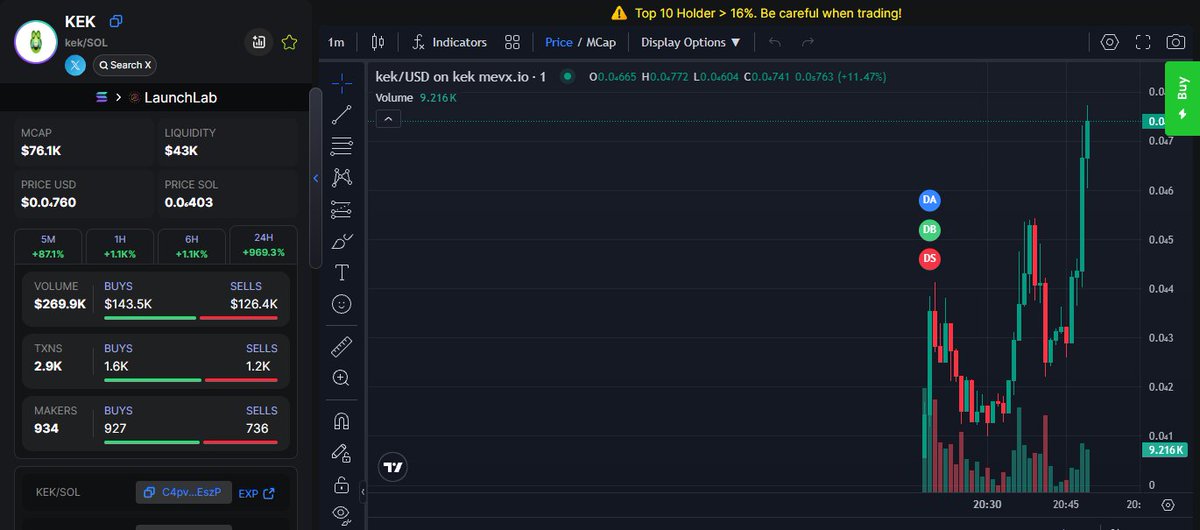
Task: Select the XABCD pattern tool
Action: 342,177
